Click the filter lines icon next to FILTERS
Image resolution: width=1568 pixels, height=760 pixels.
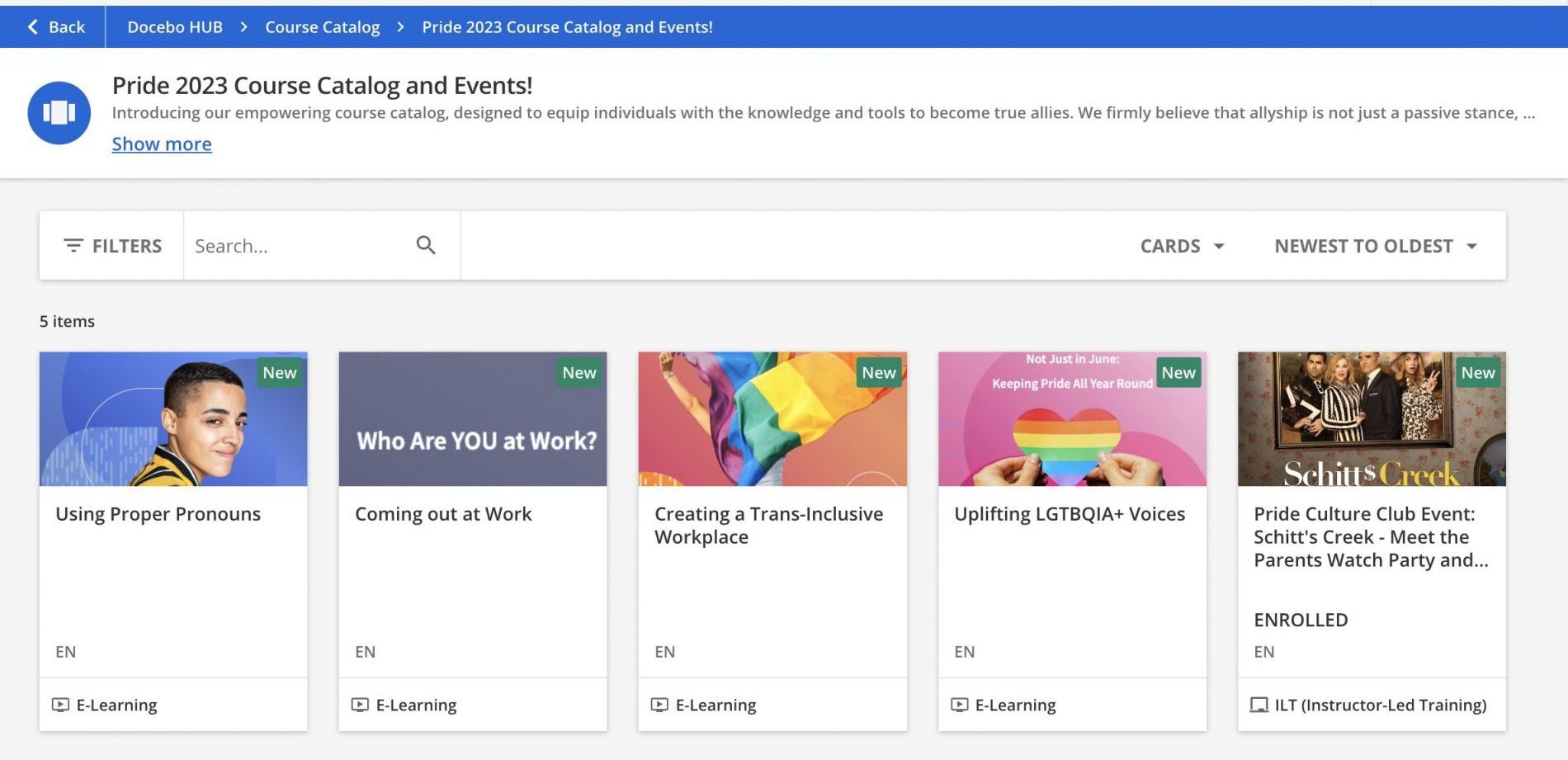73,246
